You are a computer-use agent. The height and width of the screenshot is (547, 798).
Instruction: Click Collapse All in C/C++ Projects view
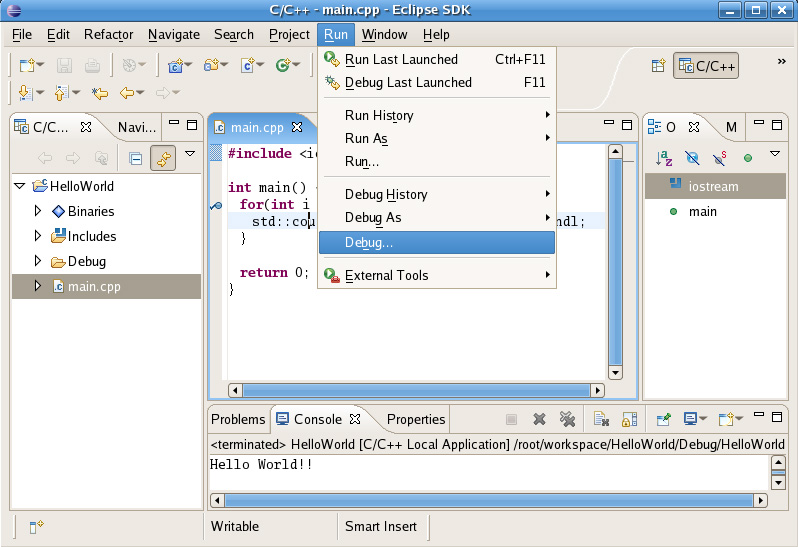[135, 158]
